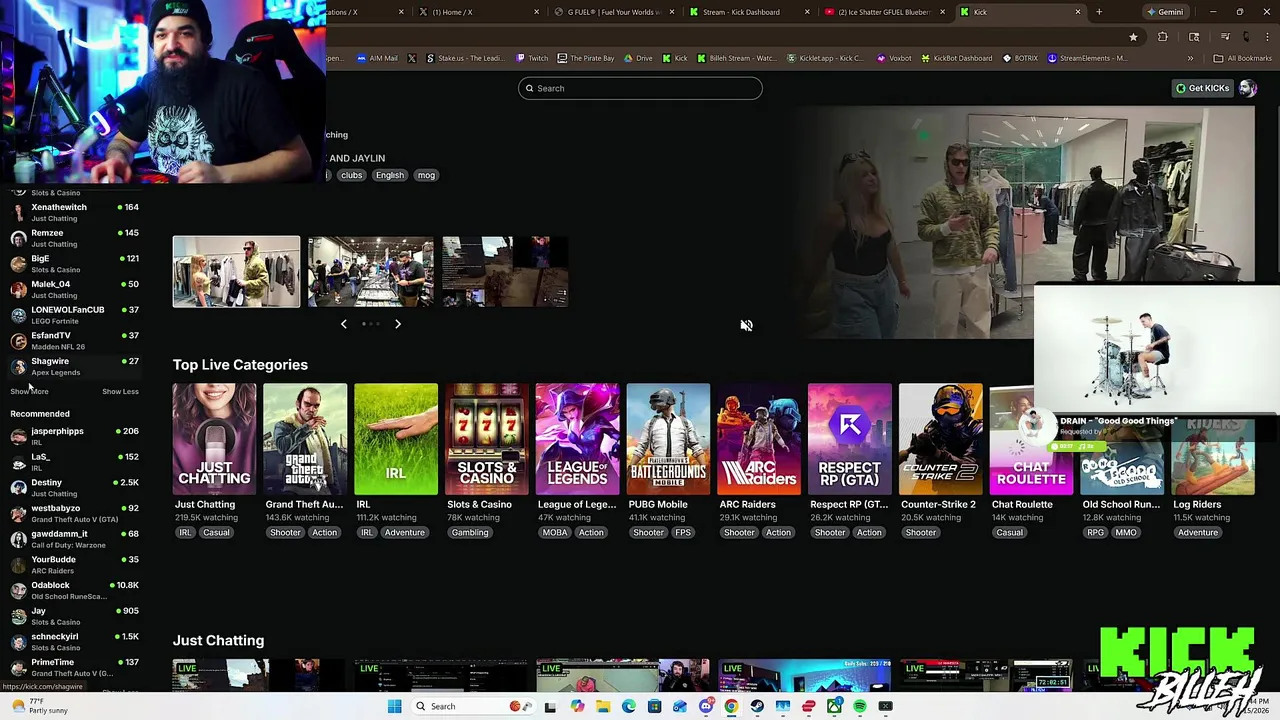The width and height of the screenshot is (1280, 720).
Task: Open new browser tab
Action: [1099, 12]
